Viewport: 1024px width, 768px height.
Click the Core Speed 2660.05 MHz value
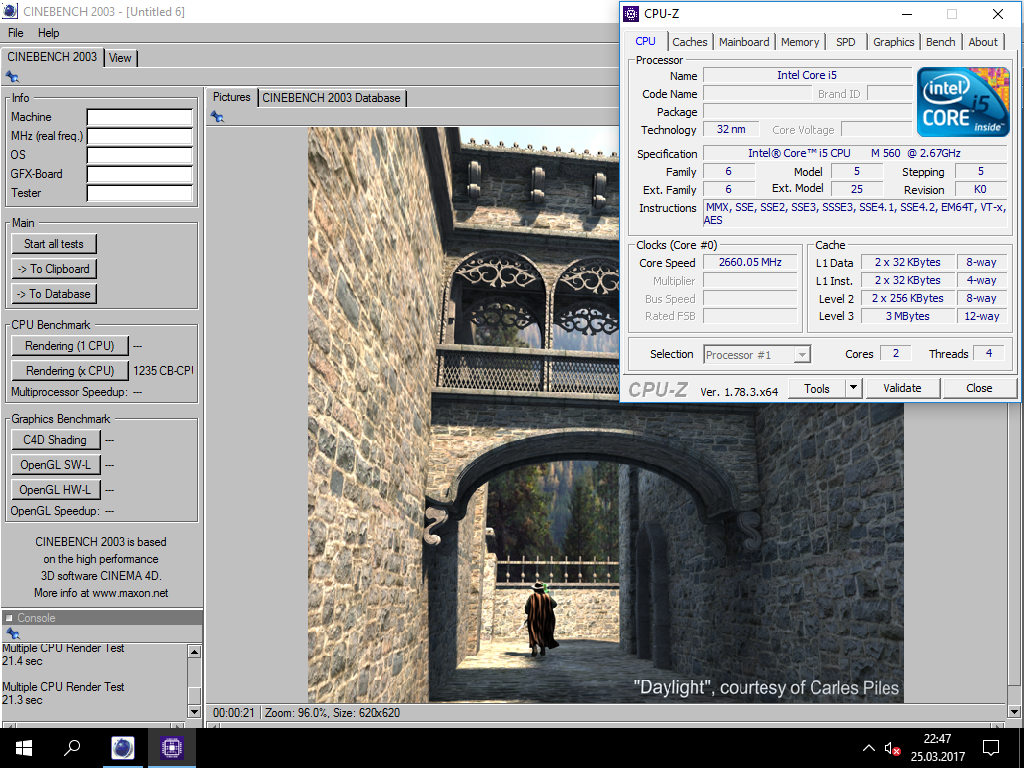point(750,263)
